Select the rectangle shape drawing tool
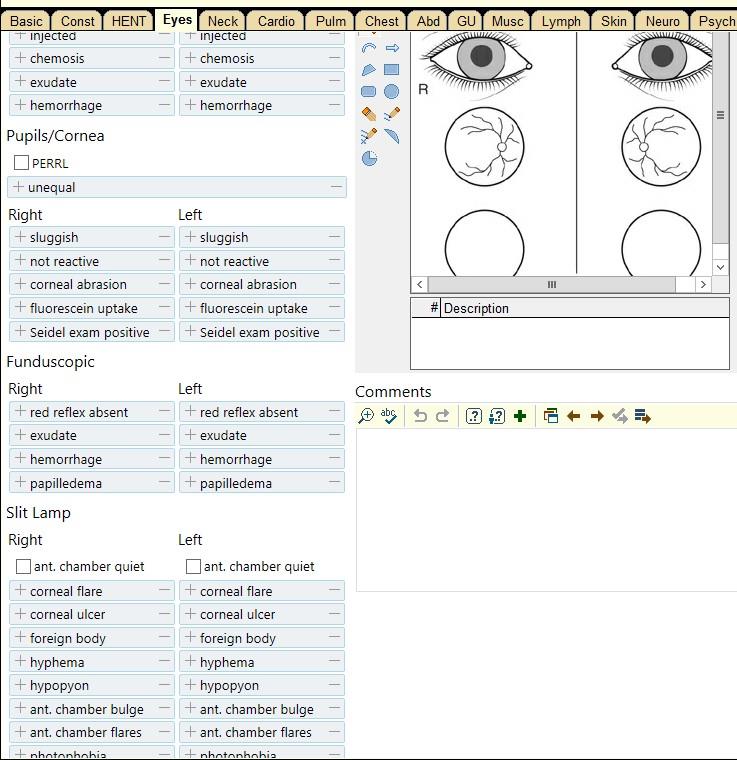The image size is (737, 760). (392, 70)
